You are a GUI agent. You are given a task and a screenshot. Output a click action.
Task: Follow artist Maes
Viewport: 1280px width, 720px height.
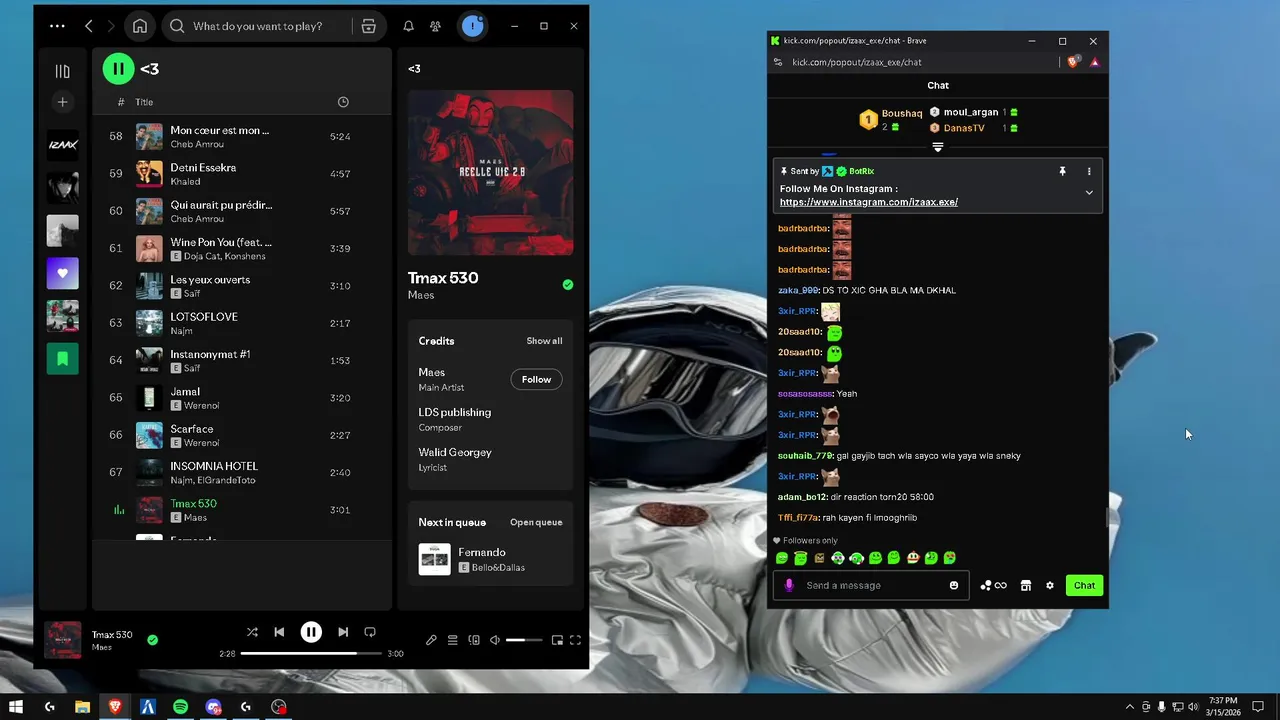[x=536, y=379]
